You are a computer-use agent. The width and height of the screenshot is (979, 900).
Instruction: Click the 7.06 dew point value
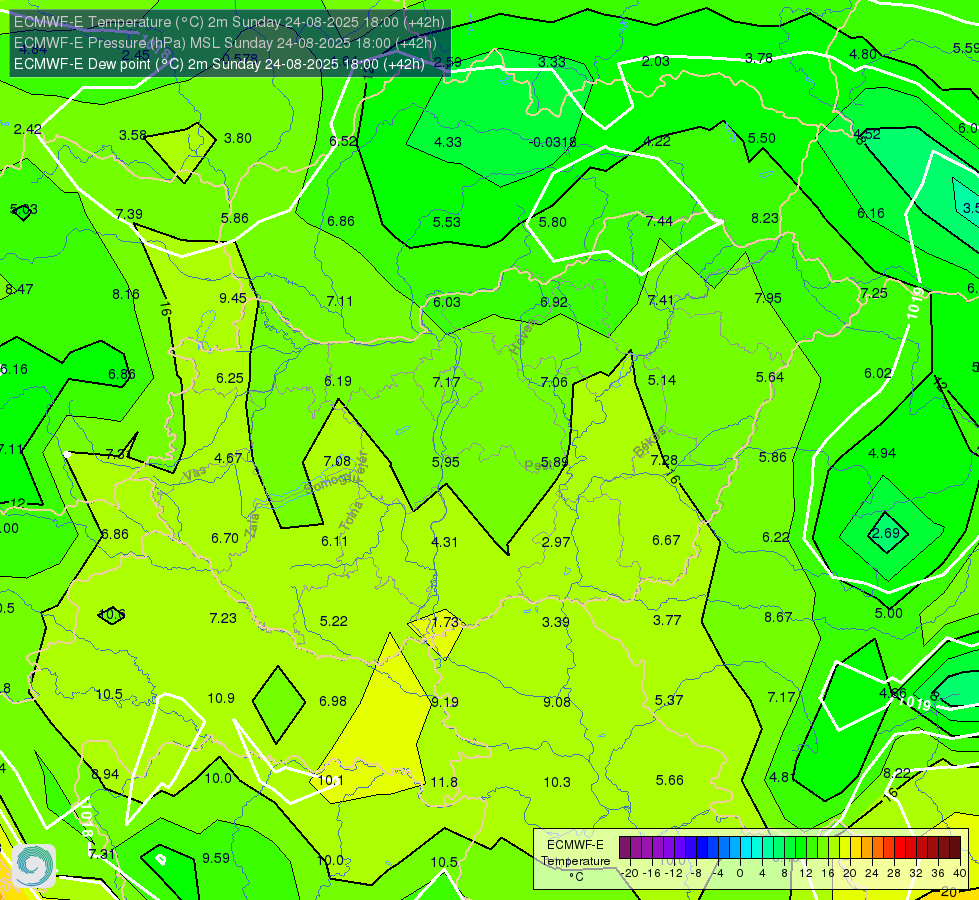pos(554,382)
